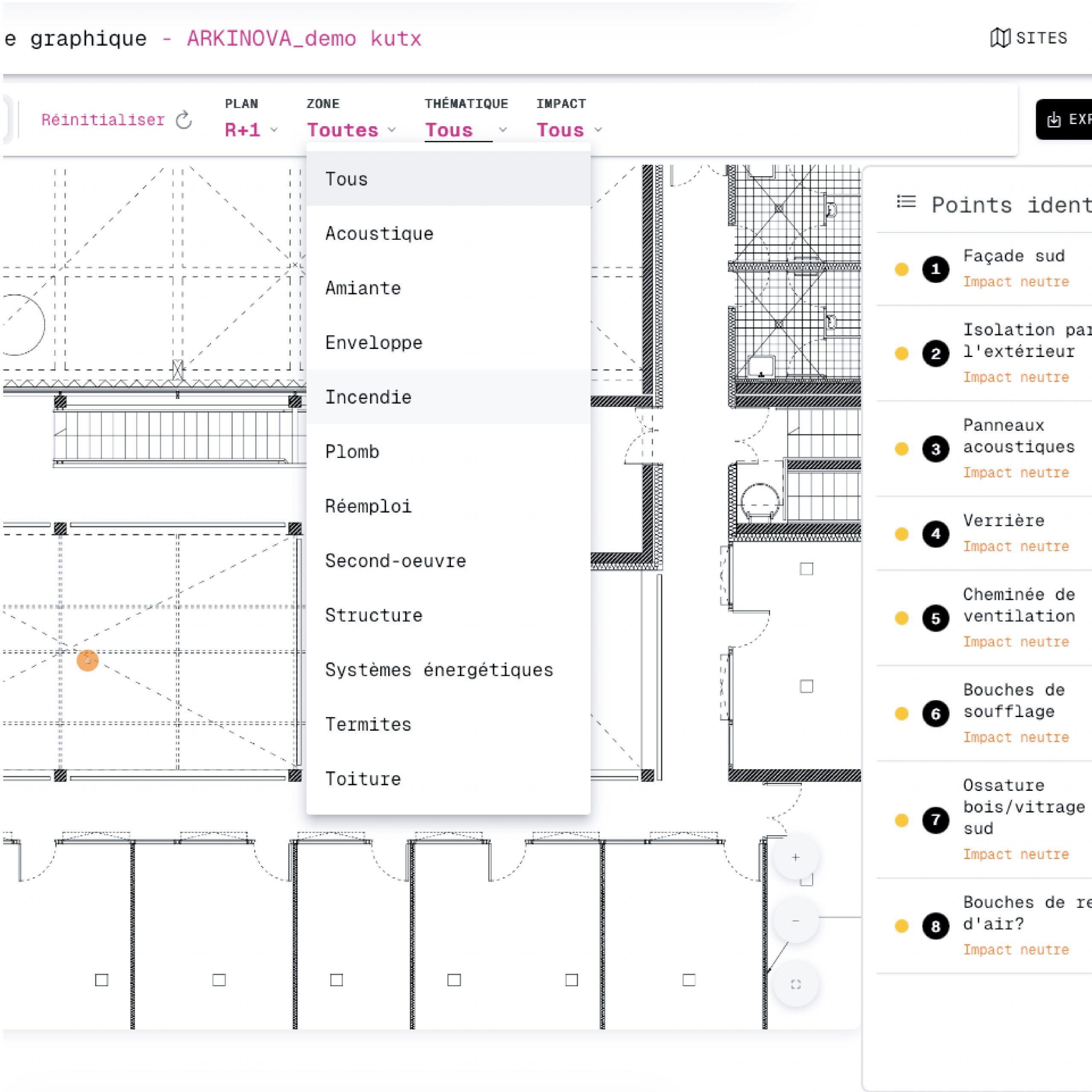1092x1092 pixels.
Task: Click the Réinitialiser refresh icon
Action: click(184, 120)
